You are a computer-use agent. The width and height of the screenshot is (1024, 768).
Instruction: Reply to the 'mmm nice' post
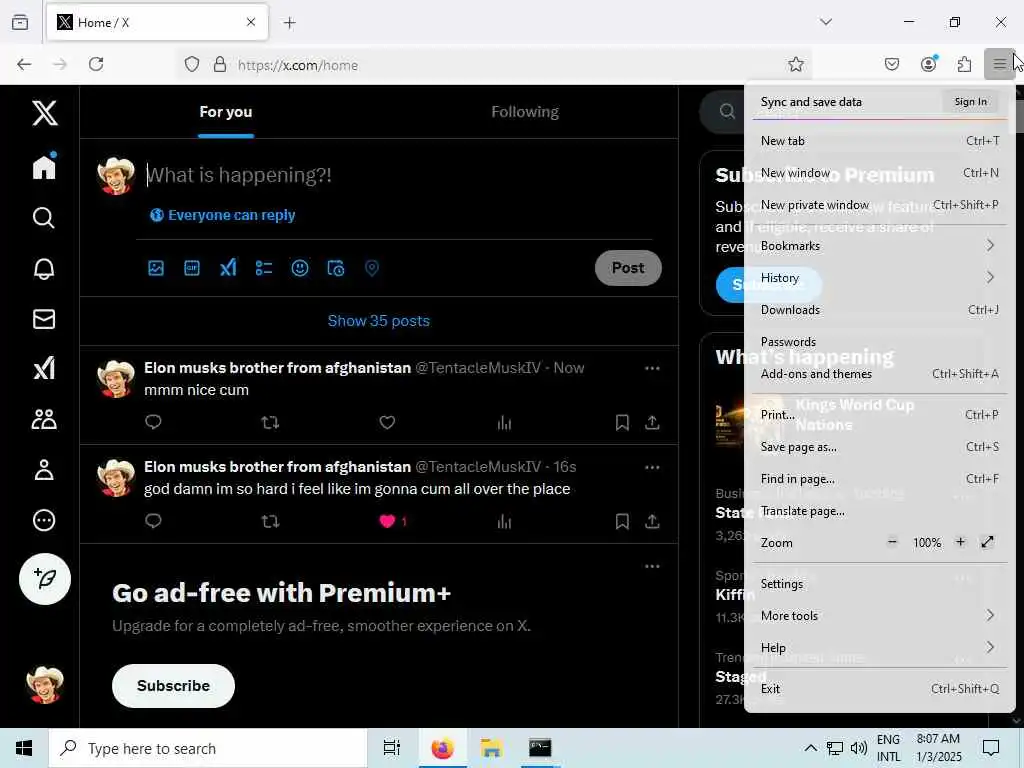coord(153,422)
